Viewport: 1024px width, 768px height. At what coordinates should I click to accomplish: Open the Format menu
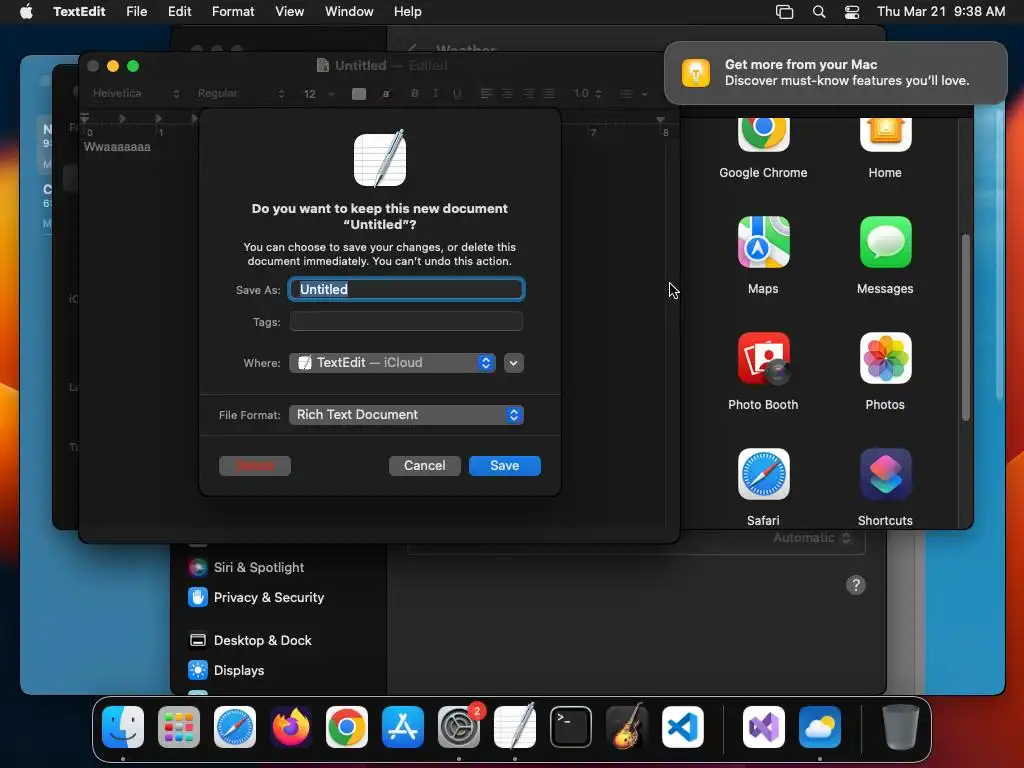[233, 12]
